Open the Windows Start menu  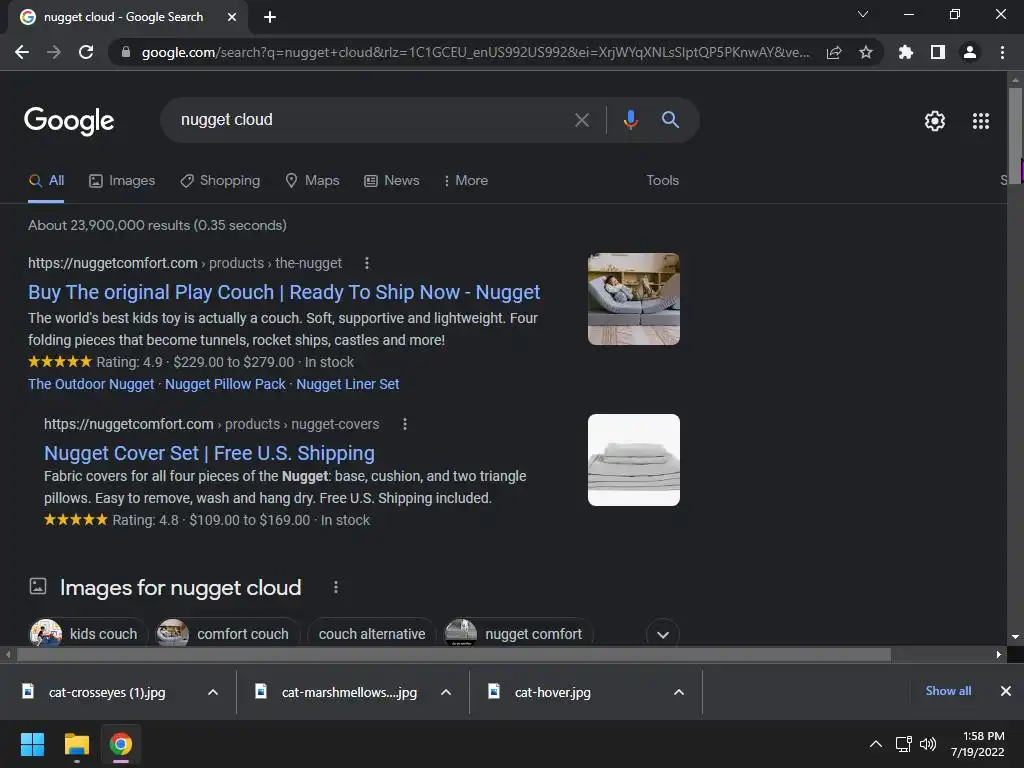click(x=32, y=744)
